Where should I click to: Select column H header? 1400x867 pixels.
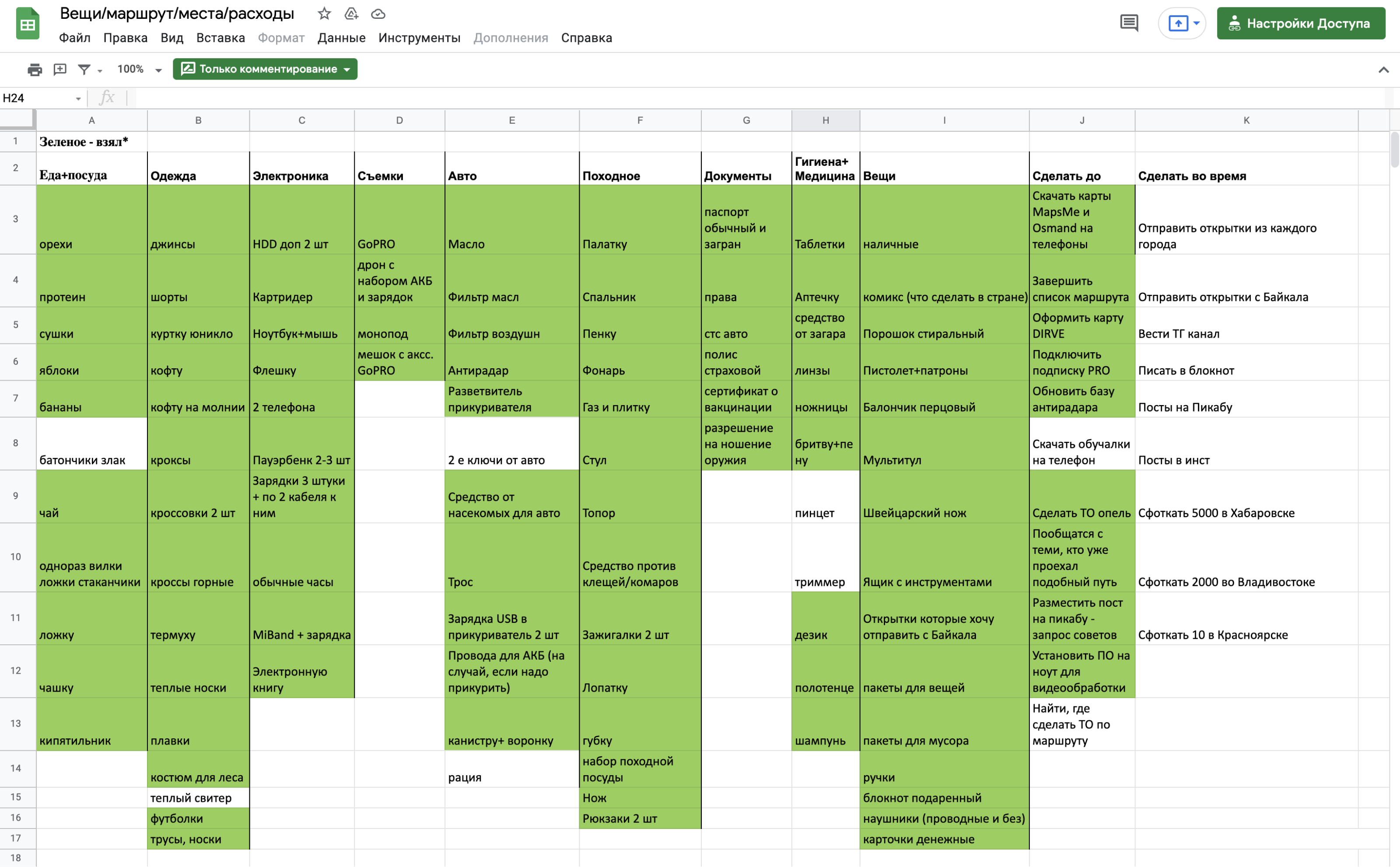click(825, 120)
